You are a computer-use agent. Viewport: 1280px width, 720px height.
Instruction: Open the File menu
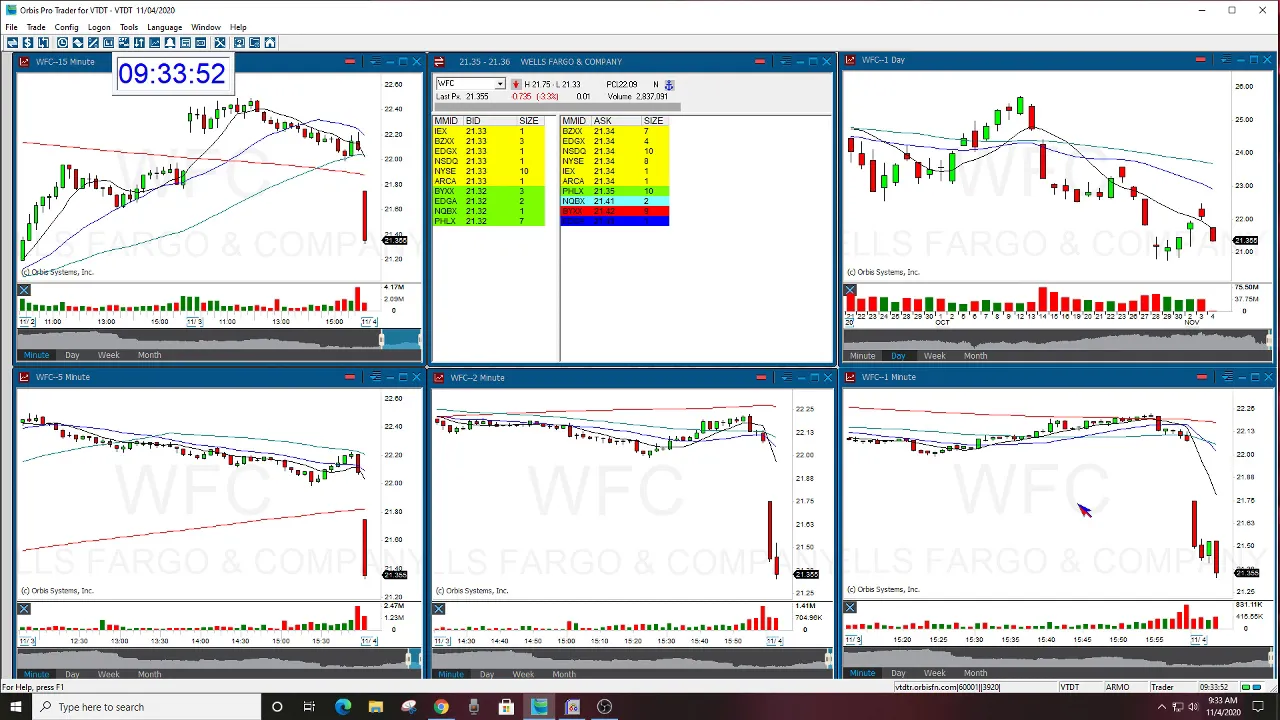[11, 27]
